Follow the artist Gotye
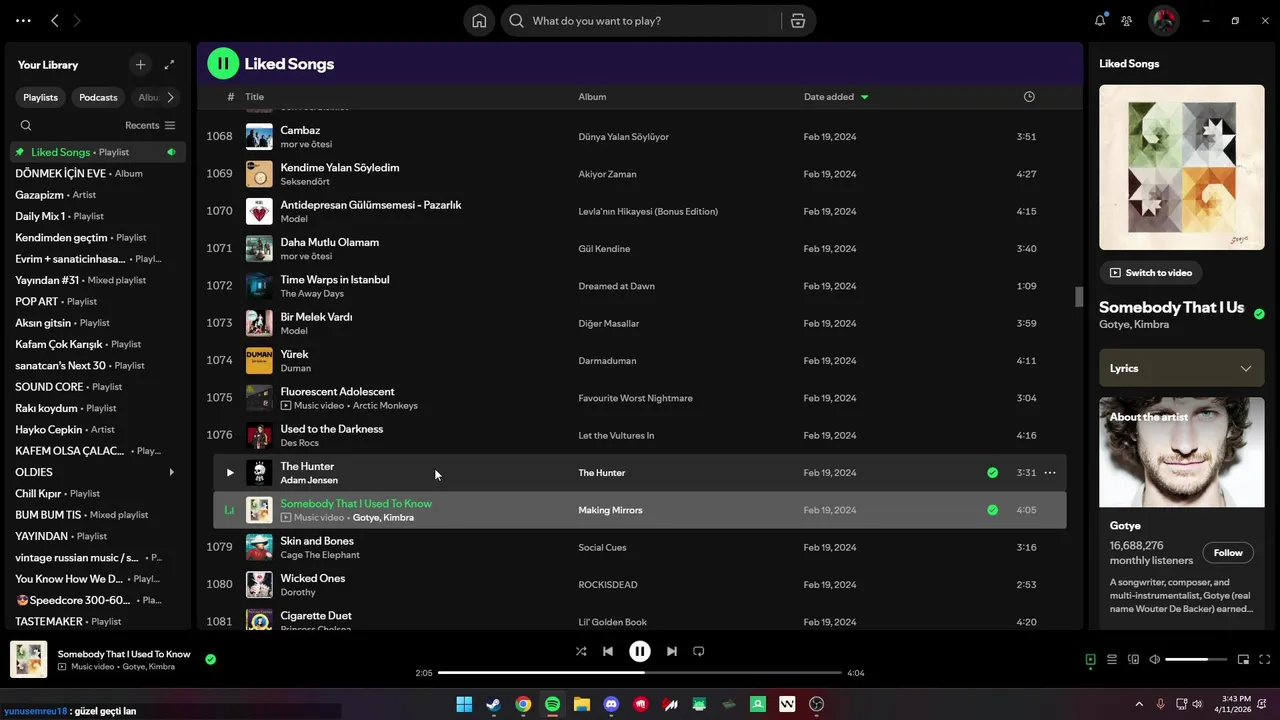 point(1228,553)
